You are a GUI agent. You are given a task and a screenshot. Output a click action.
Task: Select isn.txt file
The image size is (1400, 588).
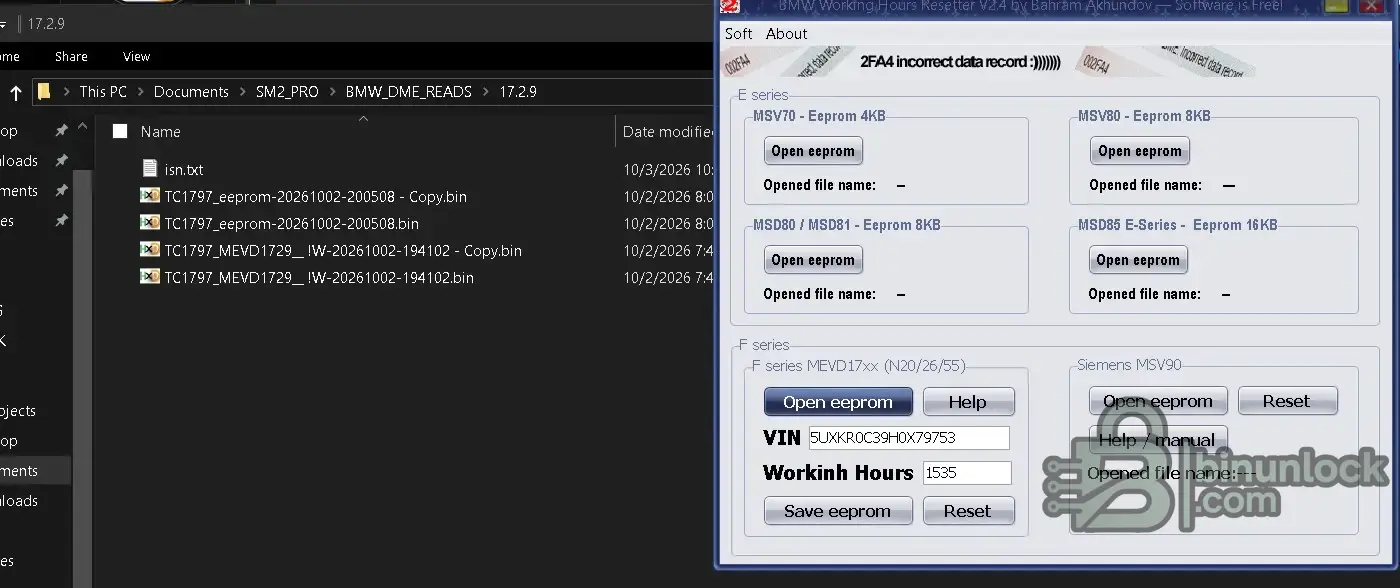[184, 169]
